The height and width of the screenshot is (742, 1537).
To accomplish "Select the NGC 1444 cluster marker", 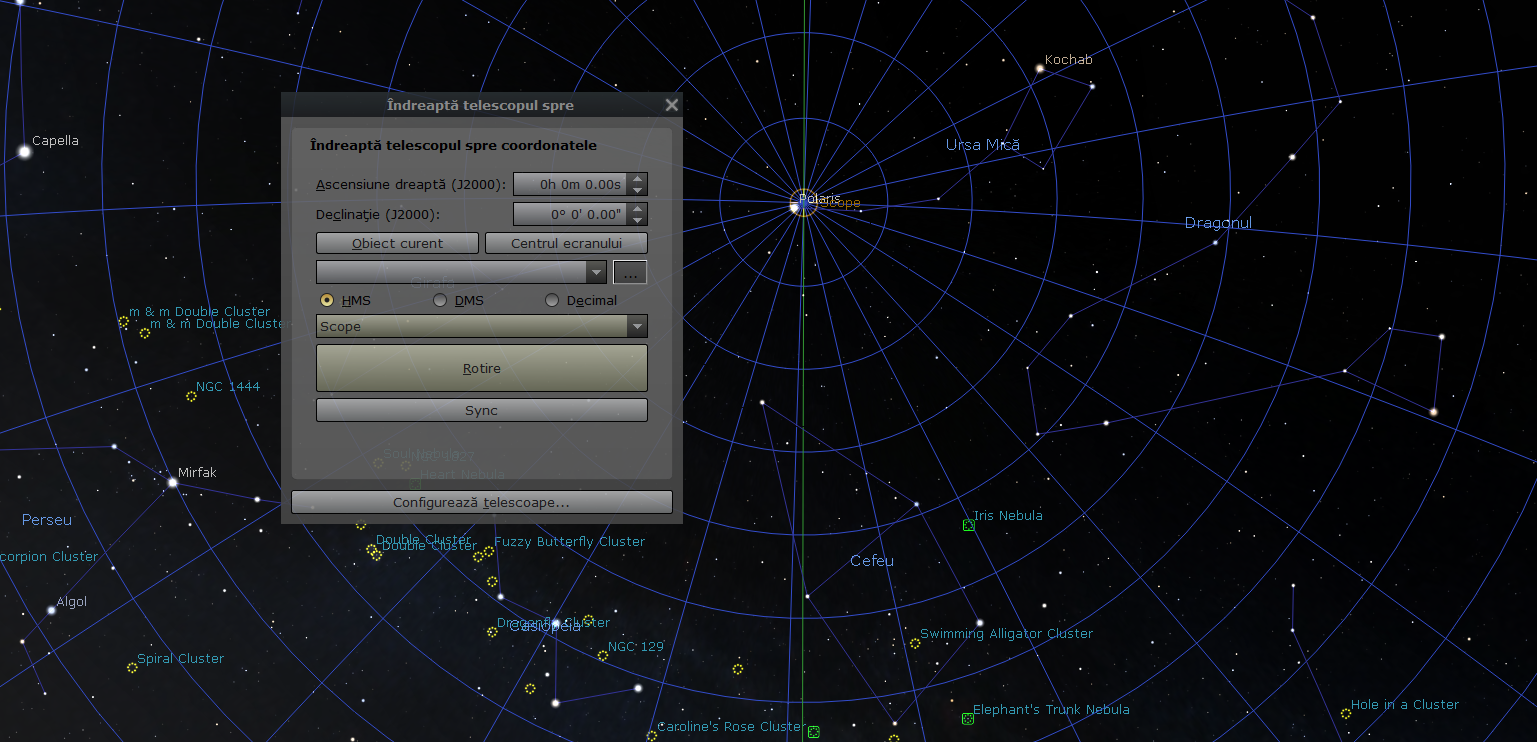I will (191, 397).
